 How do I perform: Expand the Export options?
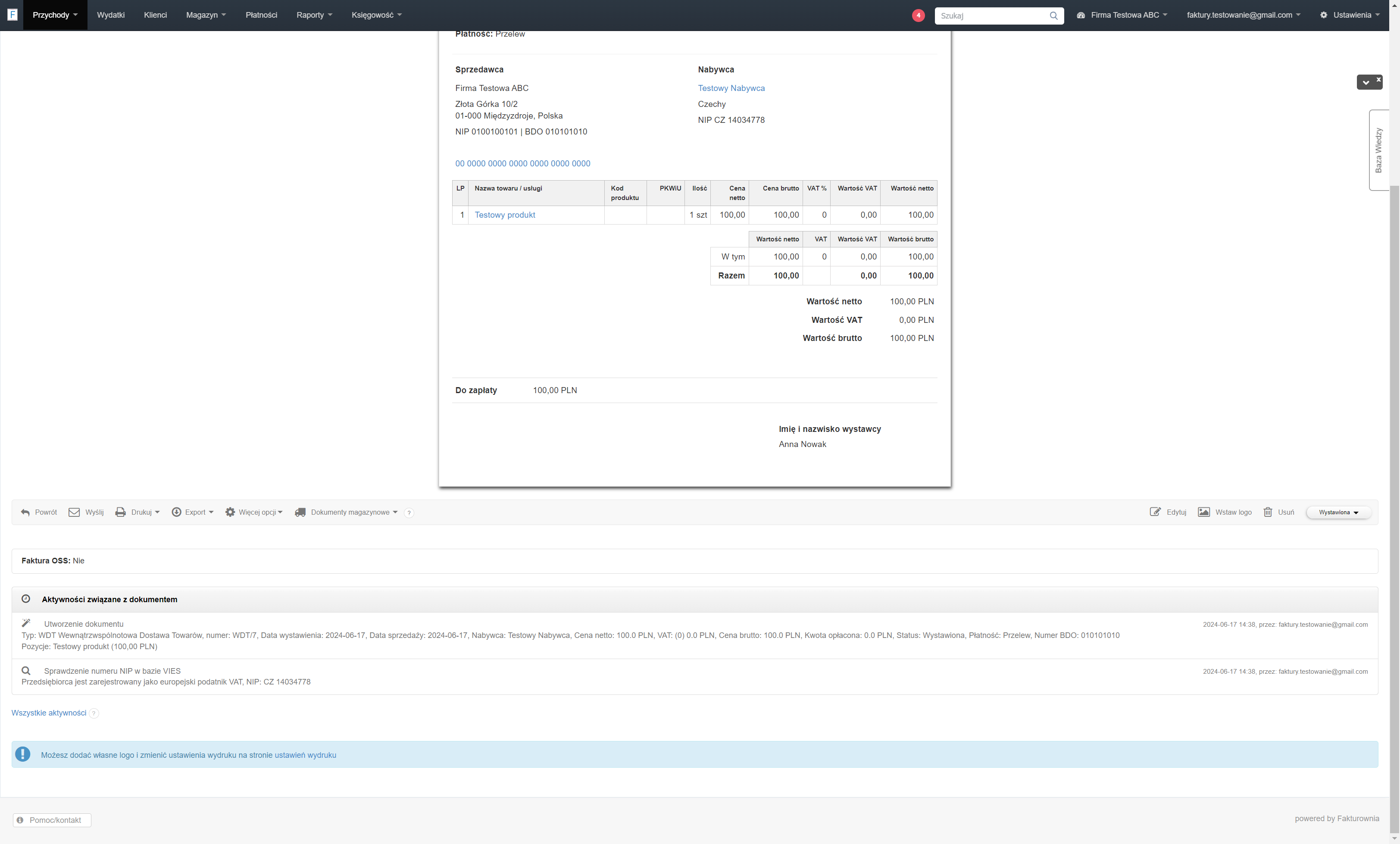(x=211, y=512)
